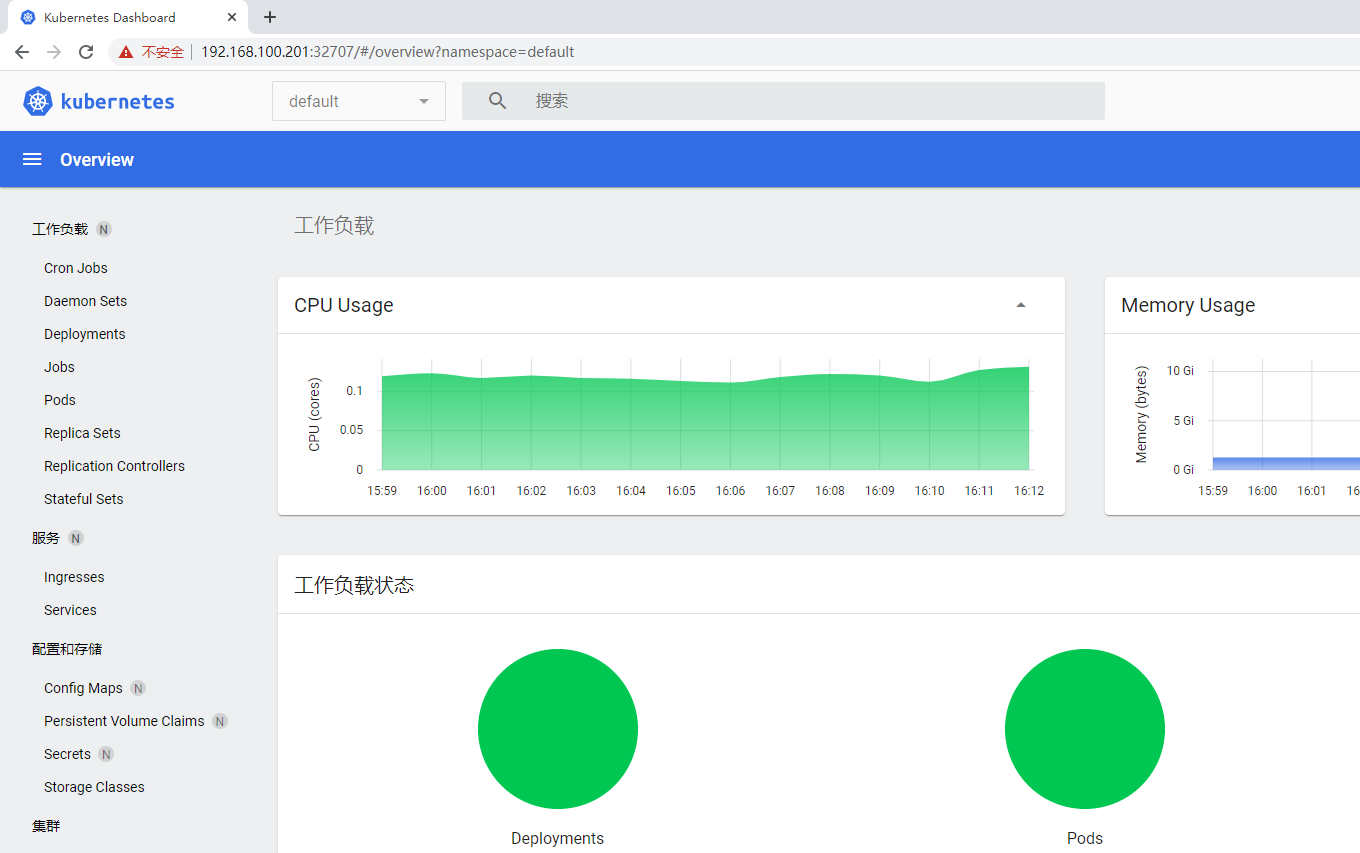Click the browser address bar URL
Screen dimensions: 1360x853
[x=388, y=52]
